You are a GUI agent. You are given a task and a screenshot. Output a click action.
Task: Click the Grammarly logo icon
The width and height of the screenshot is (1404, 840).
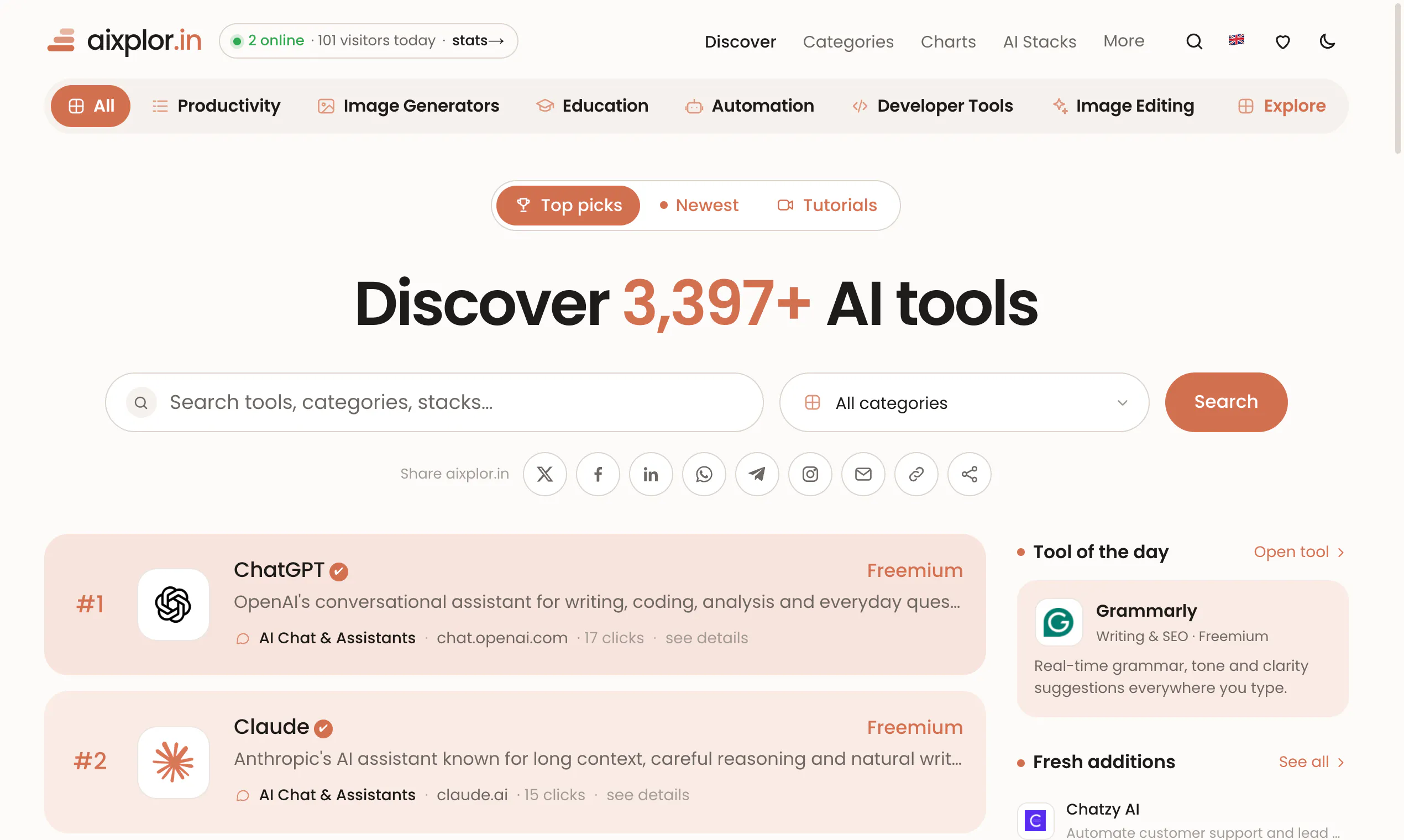[1058, 622]
